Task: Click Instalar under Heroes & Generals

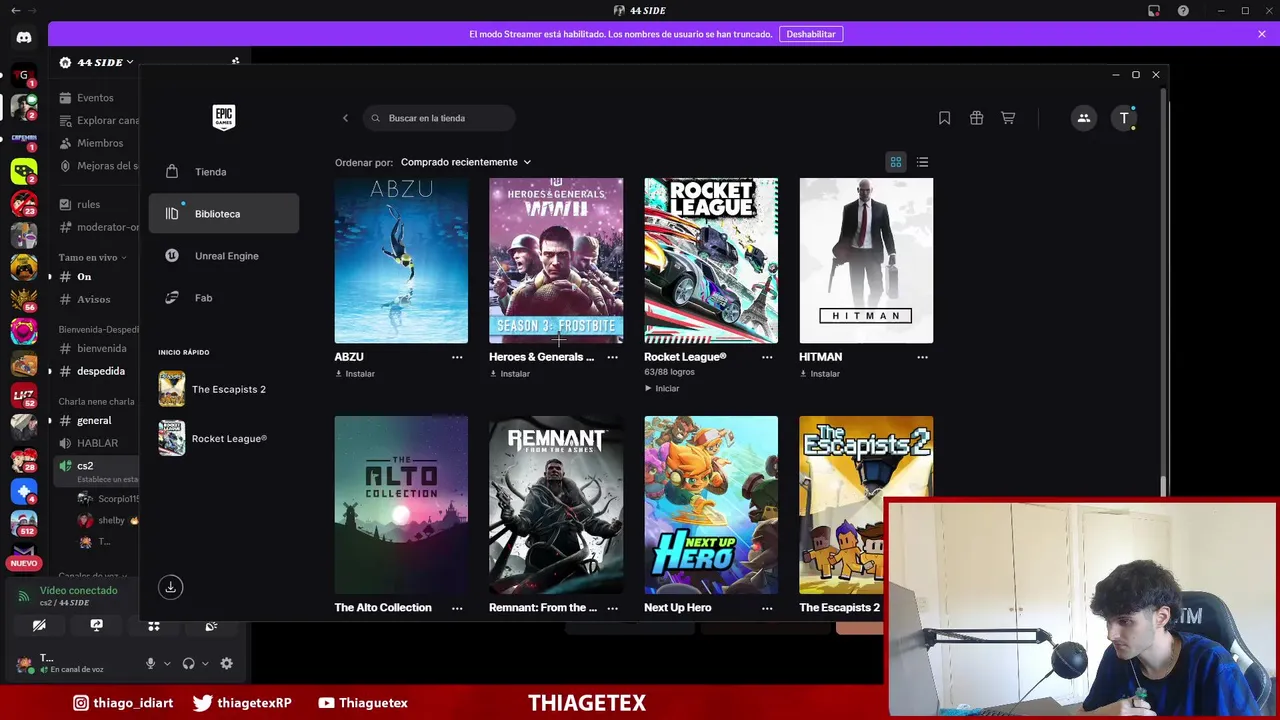Action: [510, 374]
